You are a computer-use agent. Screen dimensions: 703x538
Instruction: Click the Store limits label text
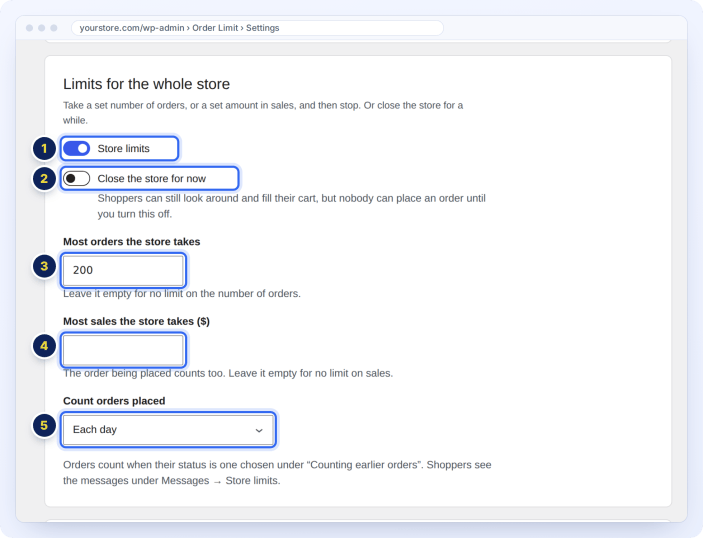pyautogui.click(x=124, y=148)
